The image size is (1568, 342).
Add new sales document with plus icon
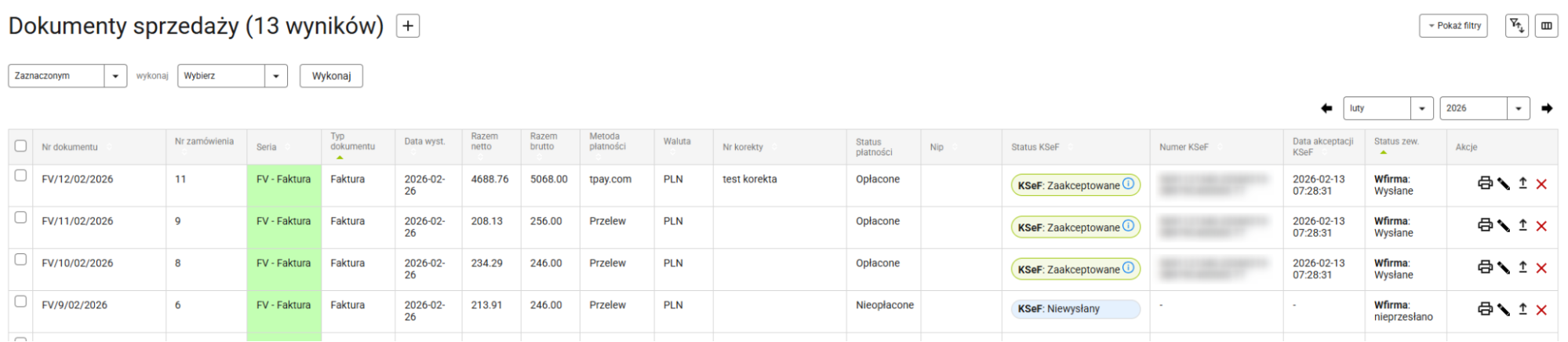point(408,26)
